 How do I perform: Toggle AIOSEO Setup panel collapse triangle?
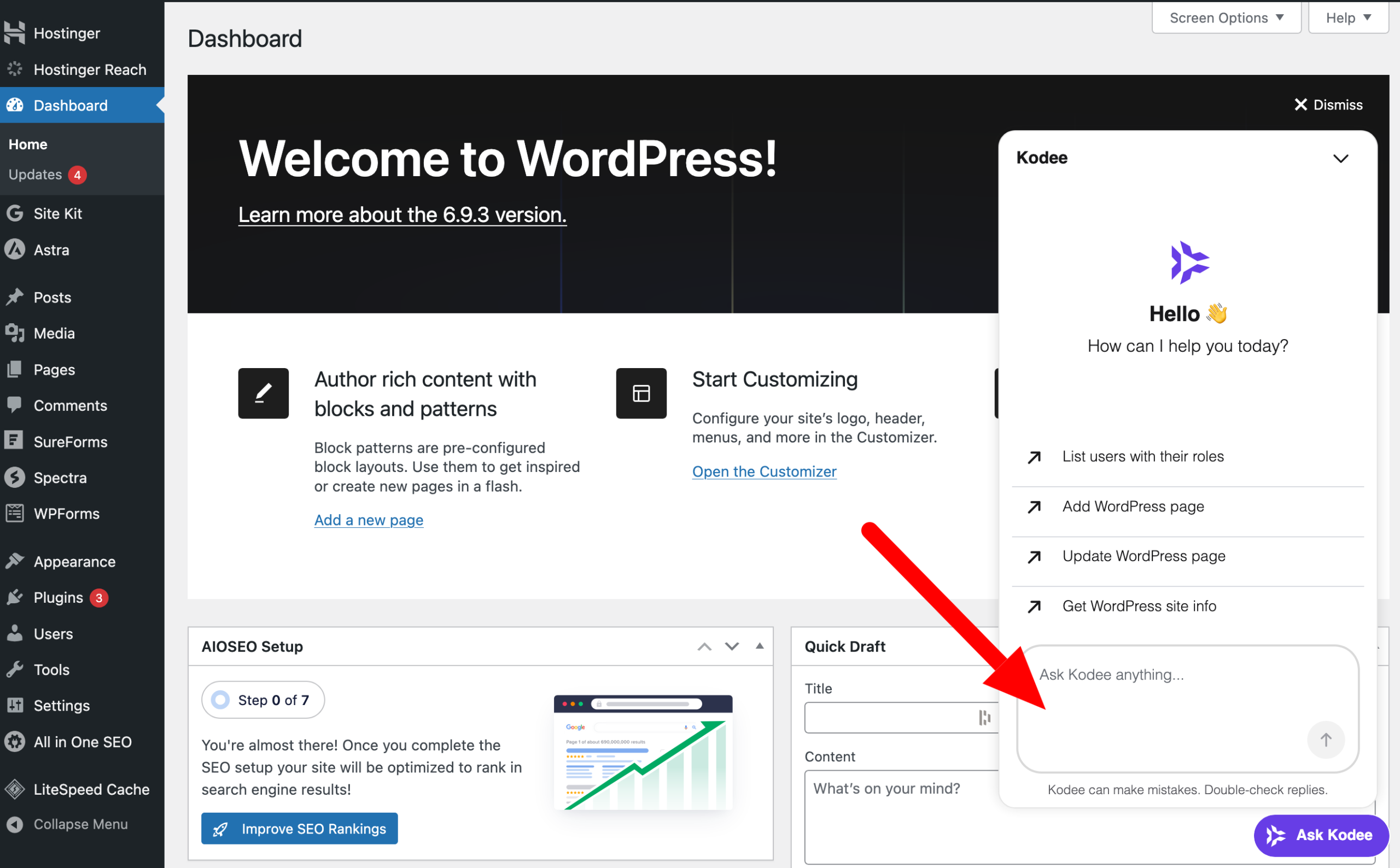pos(760,646)
